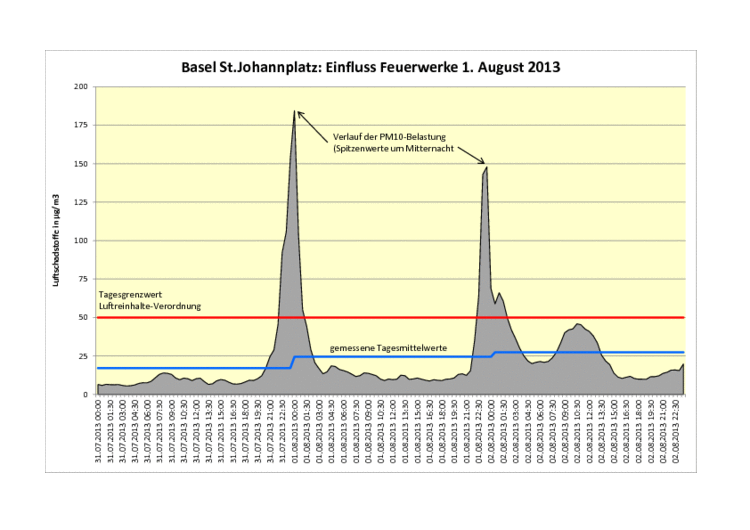Click the 'gemessene Tagesmittelwerte' label
The image size is (750, 530).
pyautogui.click(x=387, y=348)
